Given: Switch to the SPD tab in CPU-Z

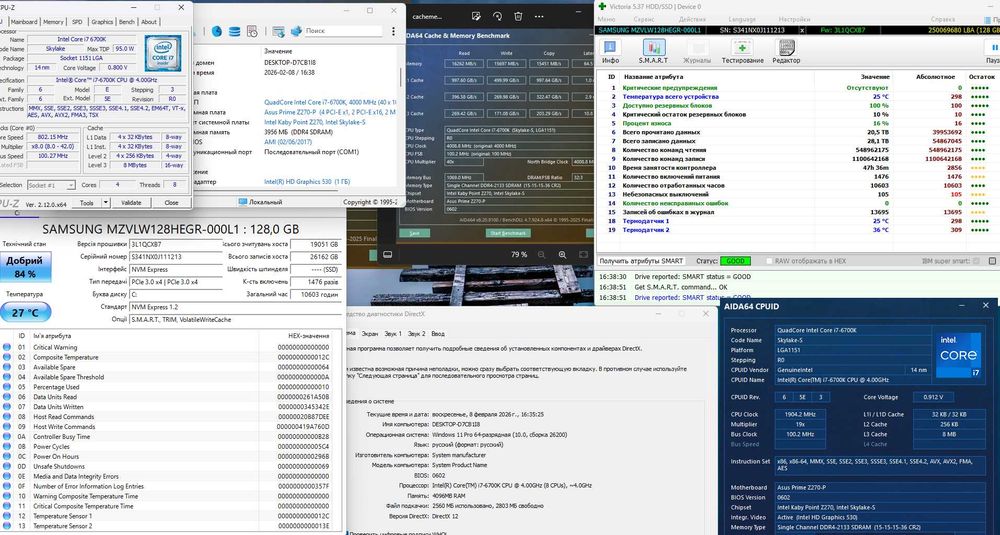Looking at the screenshot, I should click(77, 22).
